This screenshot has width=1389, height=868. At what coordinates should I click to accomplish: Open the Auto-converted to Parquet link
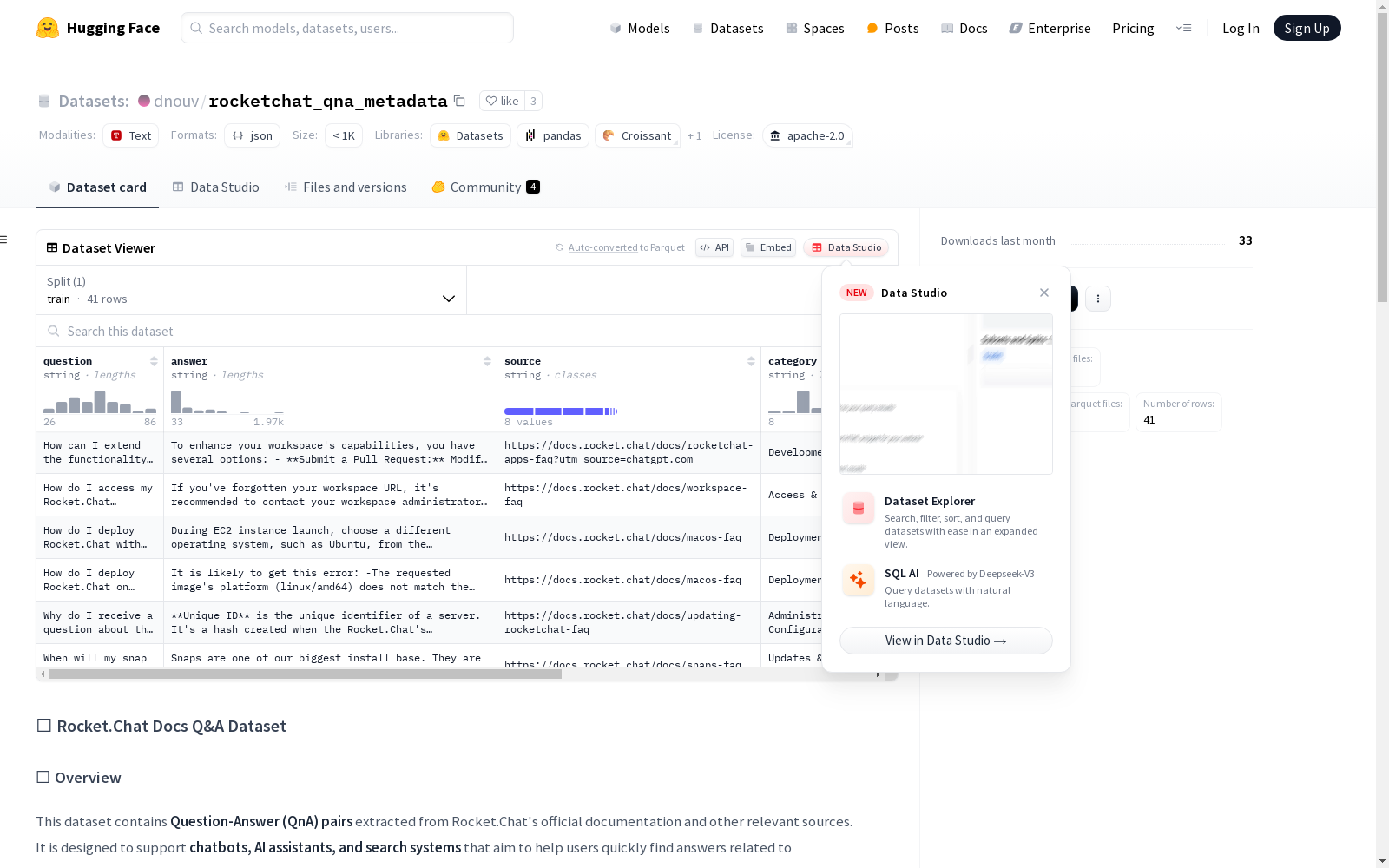point(603,247)
